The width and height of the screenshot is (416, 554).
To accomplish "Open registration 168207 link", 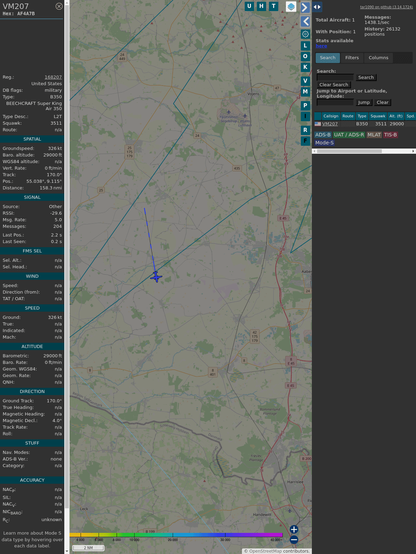I will click(53, 77).
